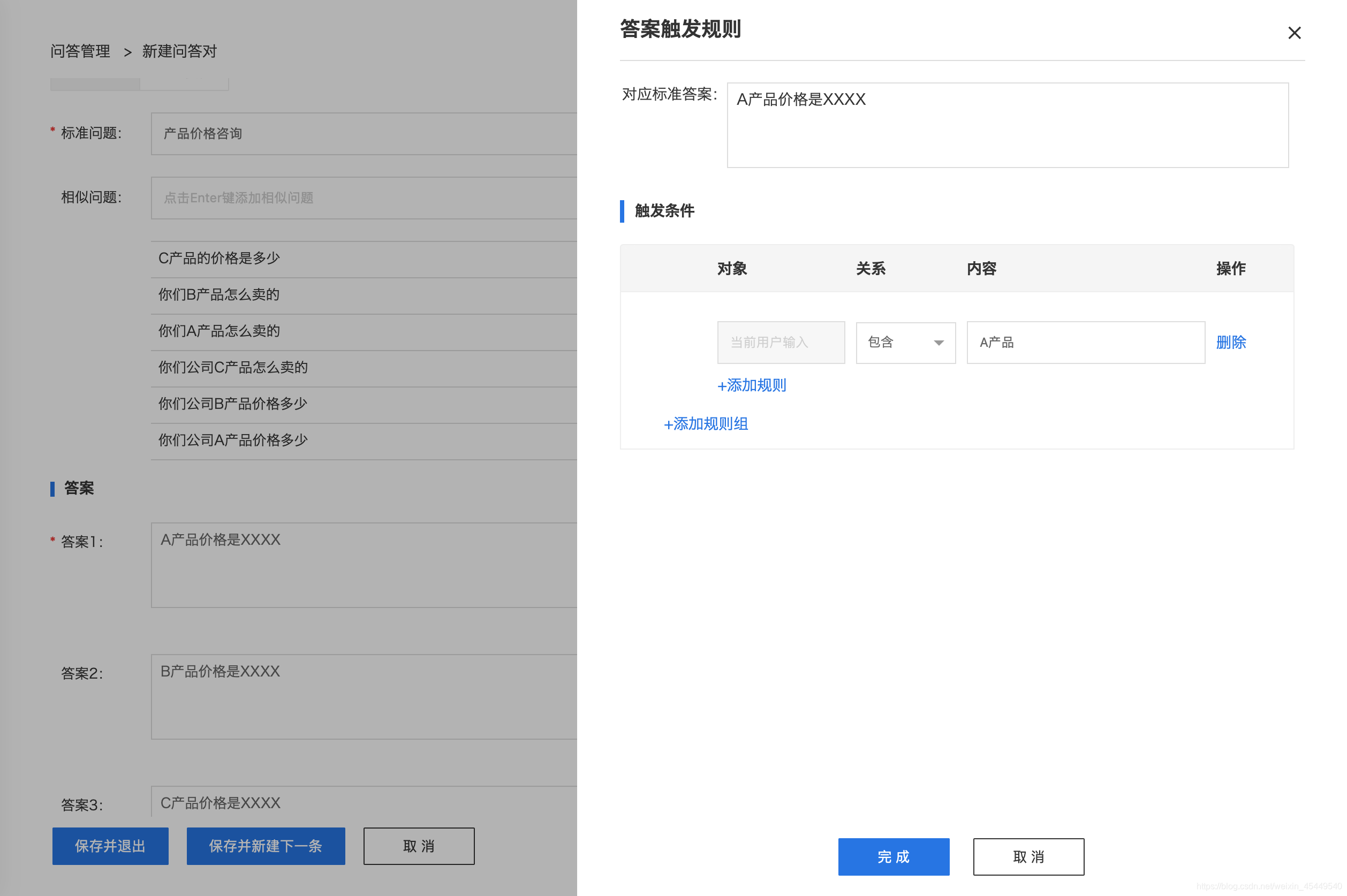The width and height of the screenshot is (1347, 896).
Task: Click +添加规则组 to add a rule group
Action: pos(705,423)
